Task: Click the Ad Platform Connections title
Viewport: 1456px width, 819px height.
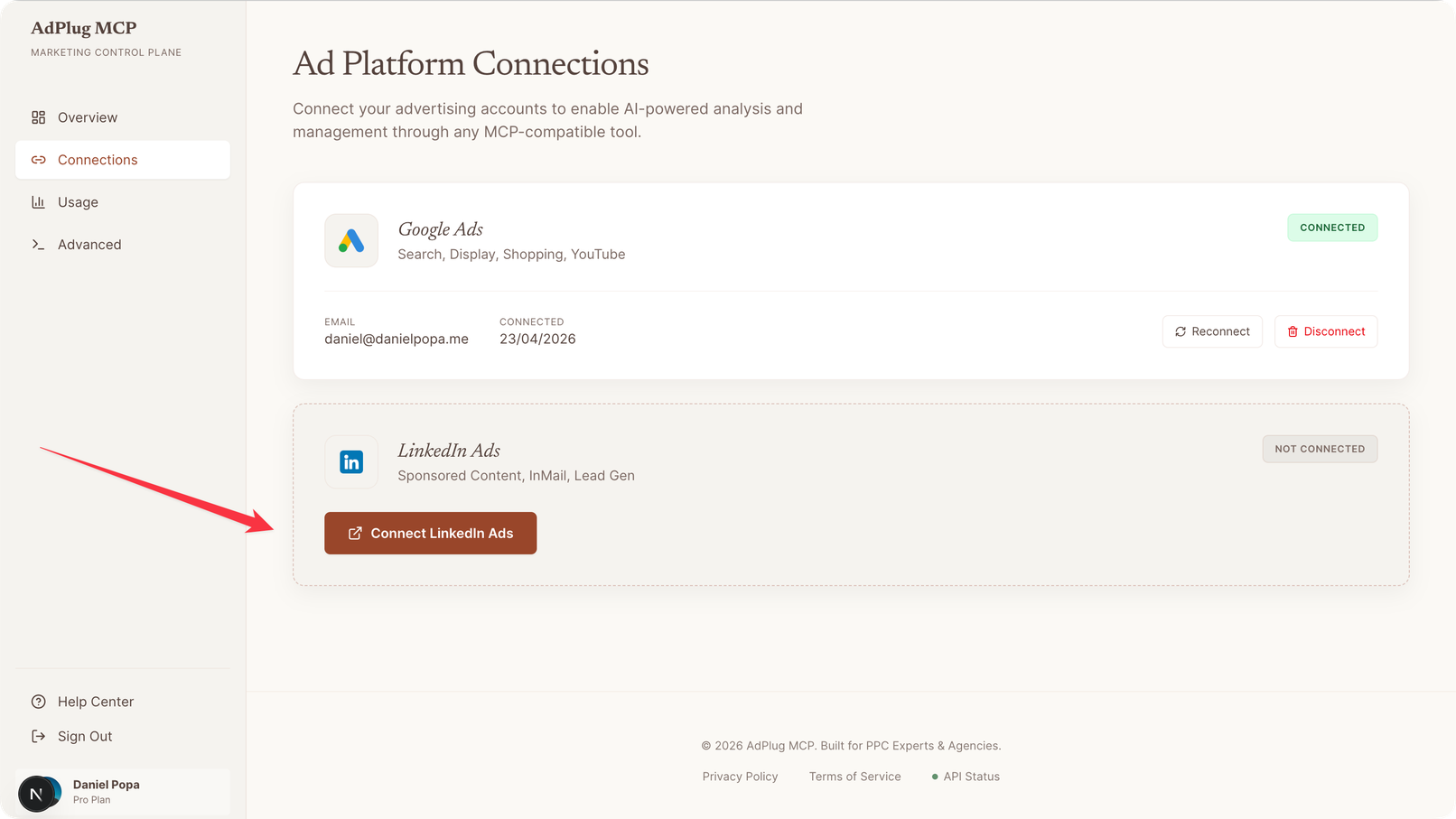Action: (471, 64)
